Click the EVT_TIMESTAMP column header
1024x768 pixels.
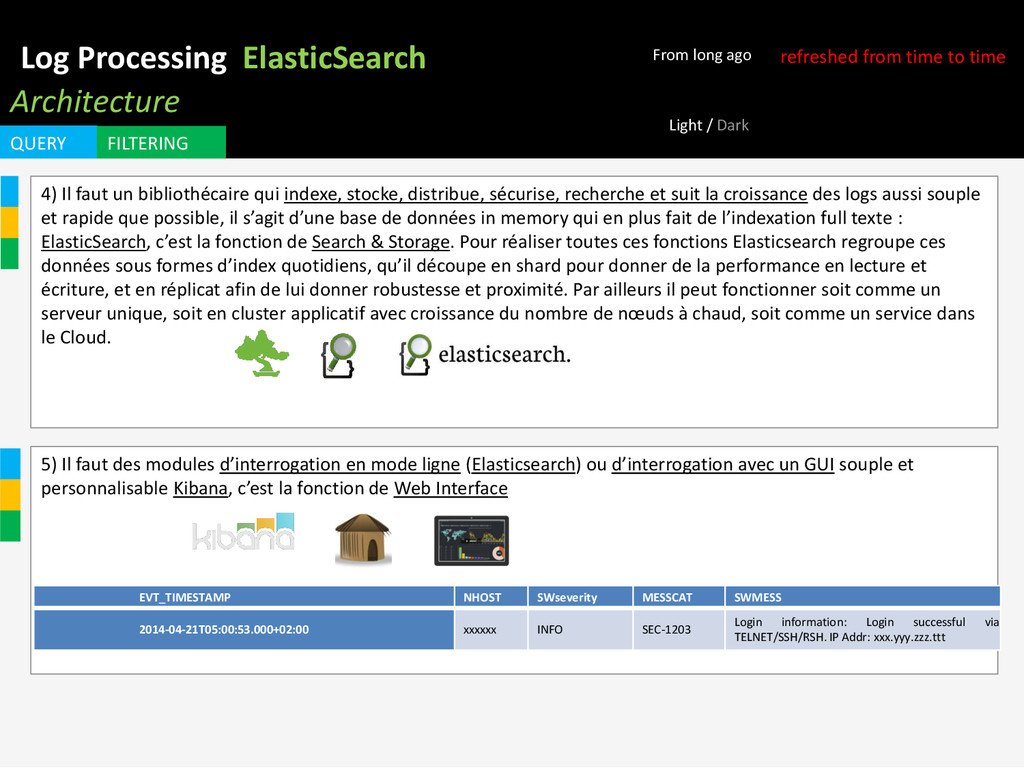tap(244, 597)
